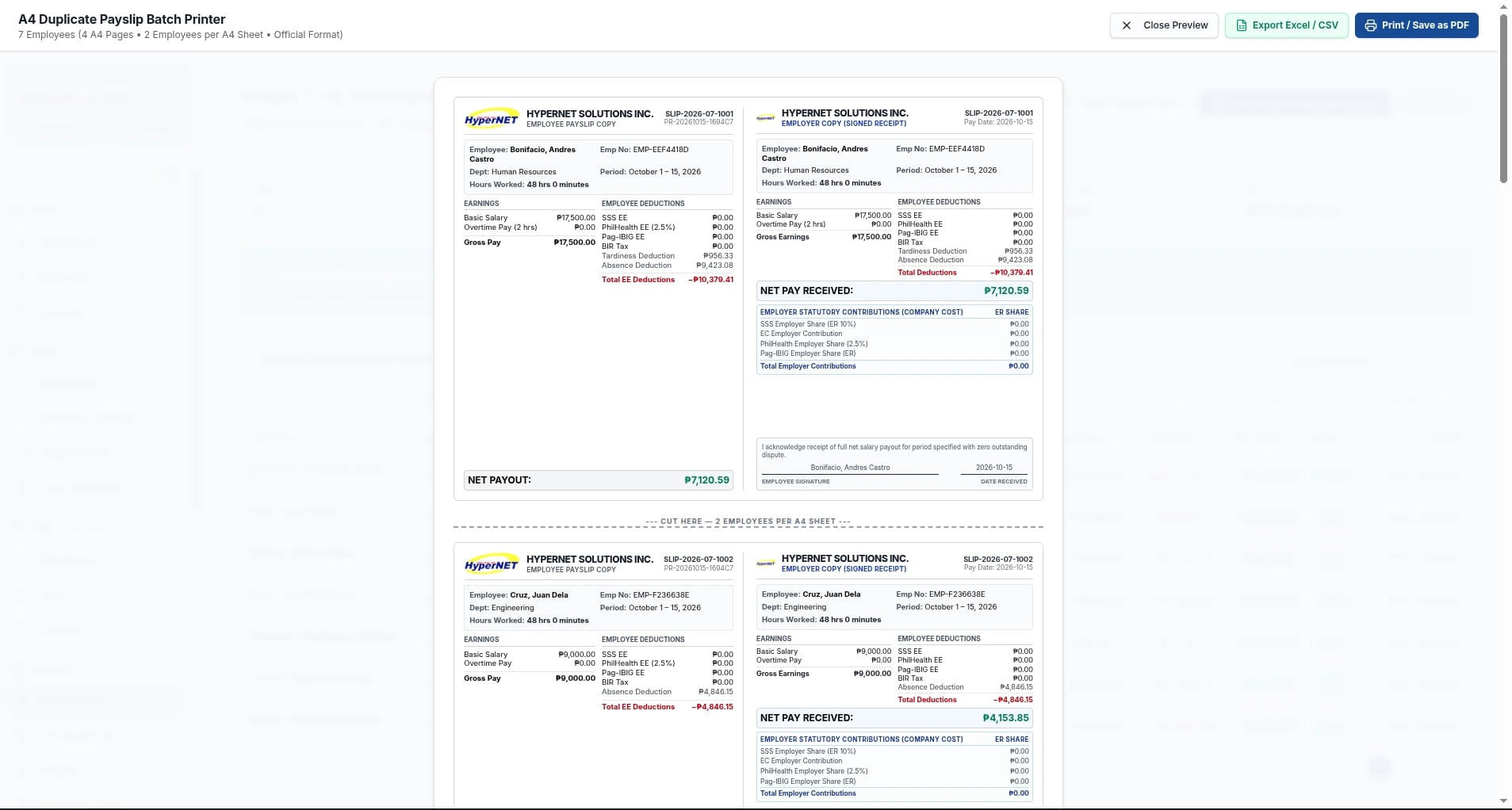Click HyperNET logo on Cruz employee payslip
The width and height of the screenshot is (1512, 810).
click(492, 564)
